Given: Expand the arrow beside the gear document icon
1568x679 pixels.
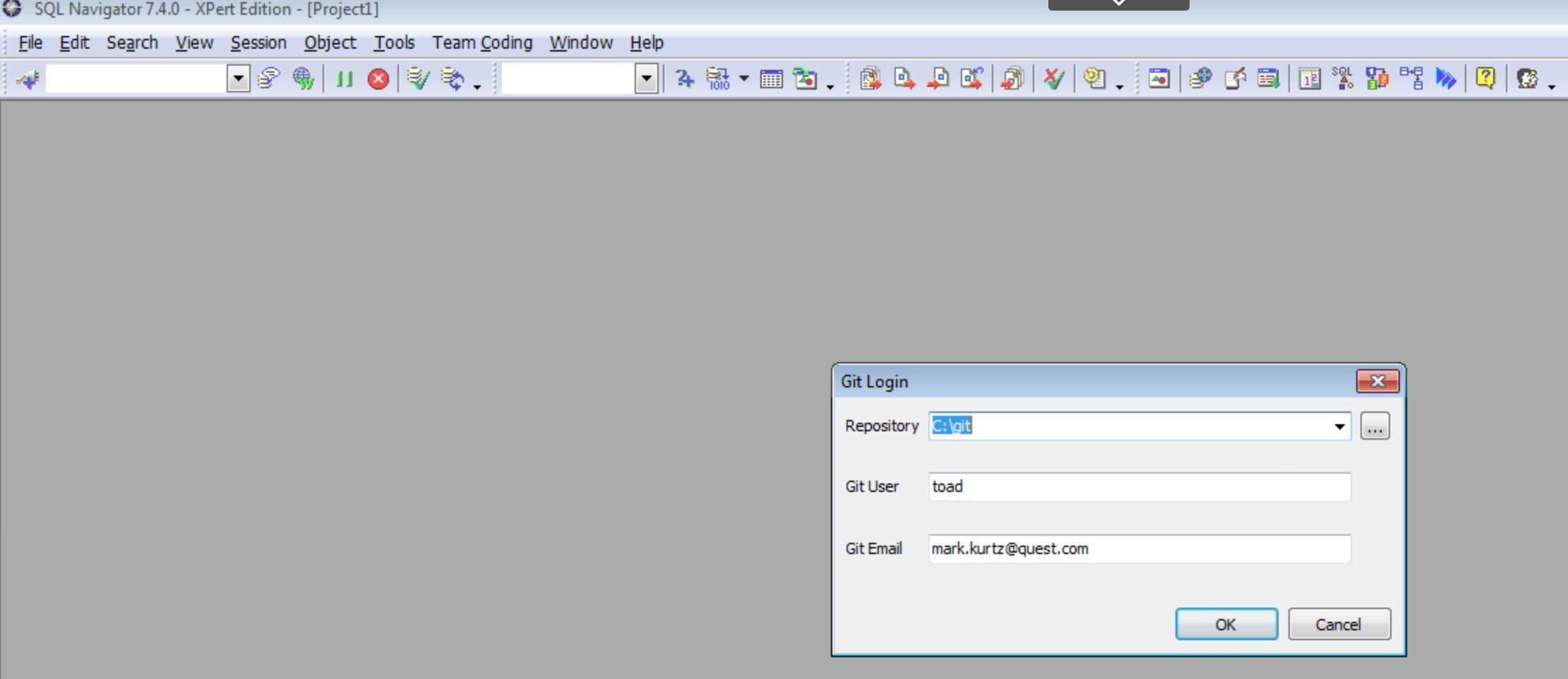Looking at the screenshot, I should pos(1120,86).
